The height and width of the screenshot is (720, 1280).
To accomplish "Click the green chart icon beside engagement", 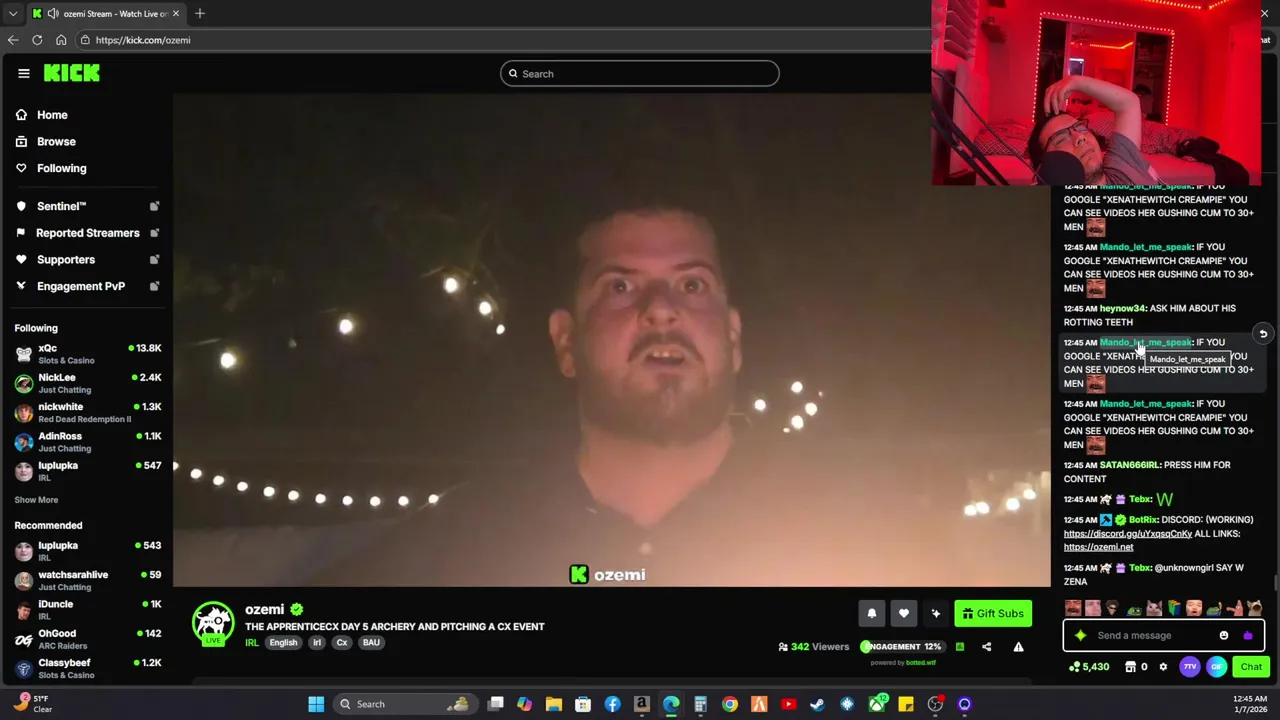I will [959, 647].
